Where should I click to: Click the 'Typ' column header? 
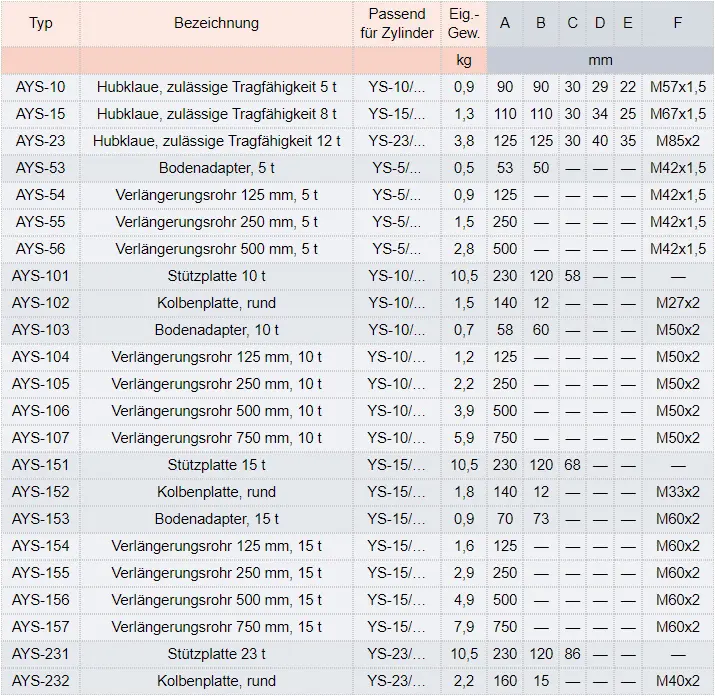coord(41,23)
